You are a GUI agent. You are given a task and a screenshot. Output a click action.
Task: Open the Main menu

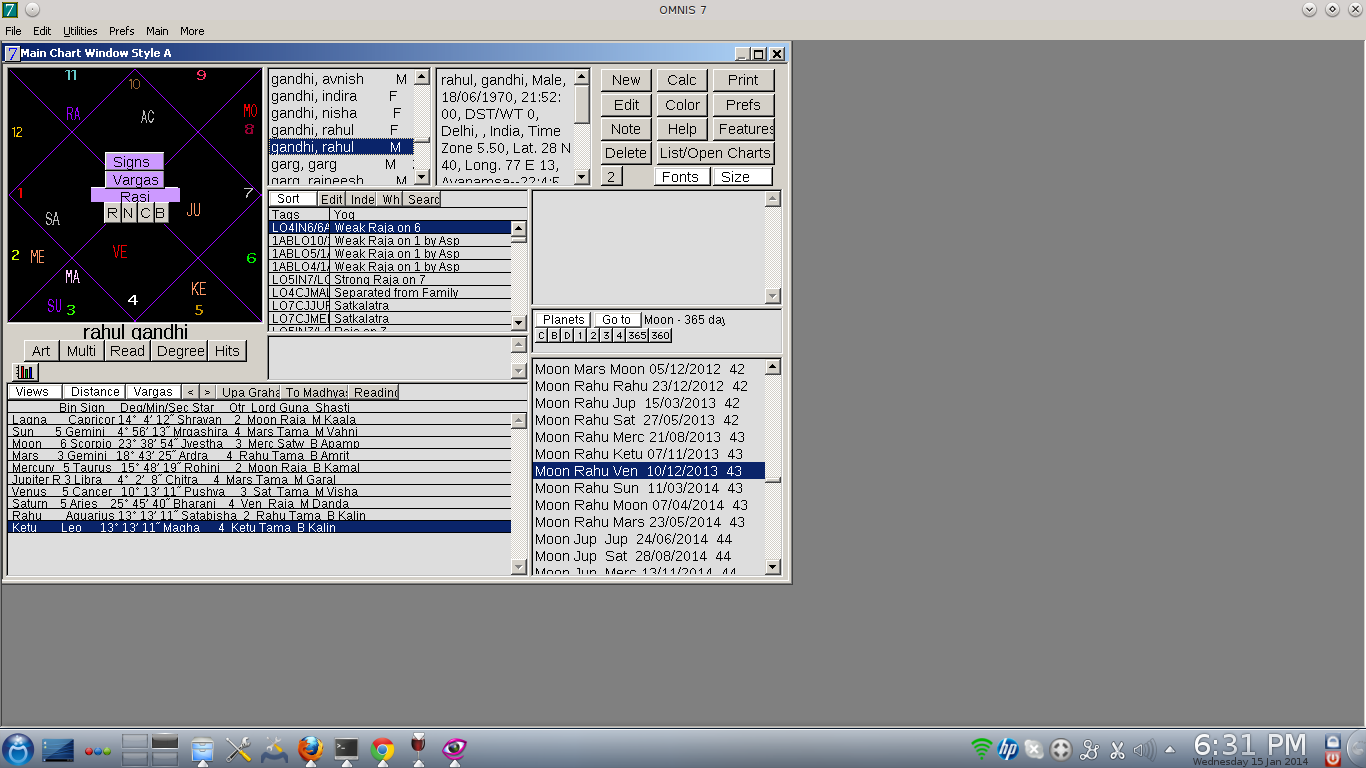[x=157, y=31]
